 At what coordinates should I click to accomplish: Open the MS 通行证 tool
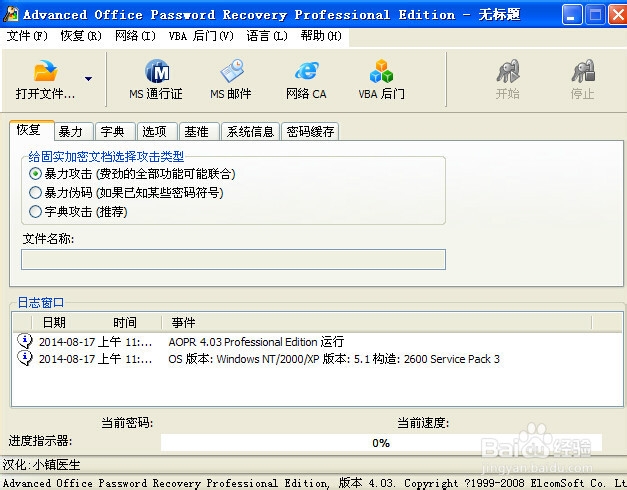tap(156, 80)
